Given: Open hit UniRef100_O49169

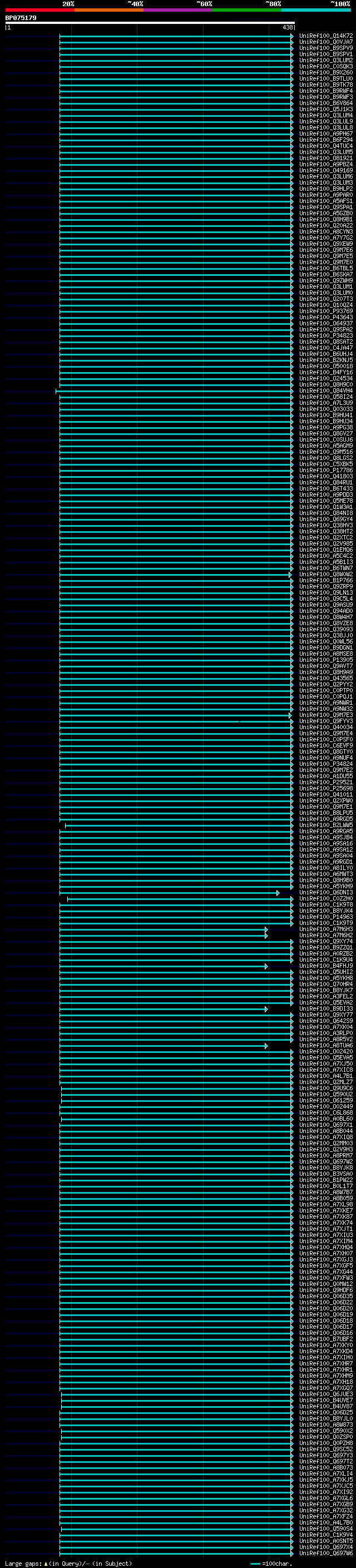Looking at the screenshot, I should tap(326, 170).
